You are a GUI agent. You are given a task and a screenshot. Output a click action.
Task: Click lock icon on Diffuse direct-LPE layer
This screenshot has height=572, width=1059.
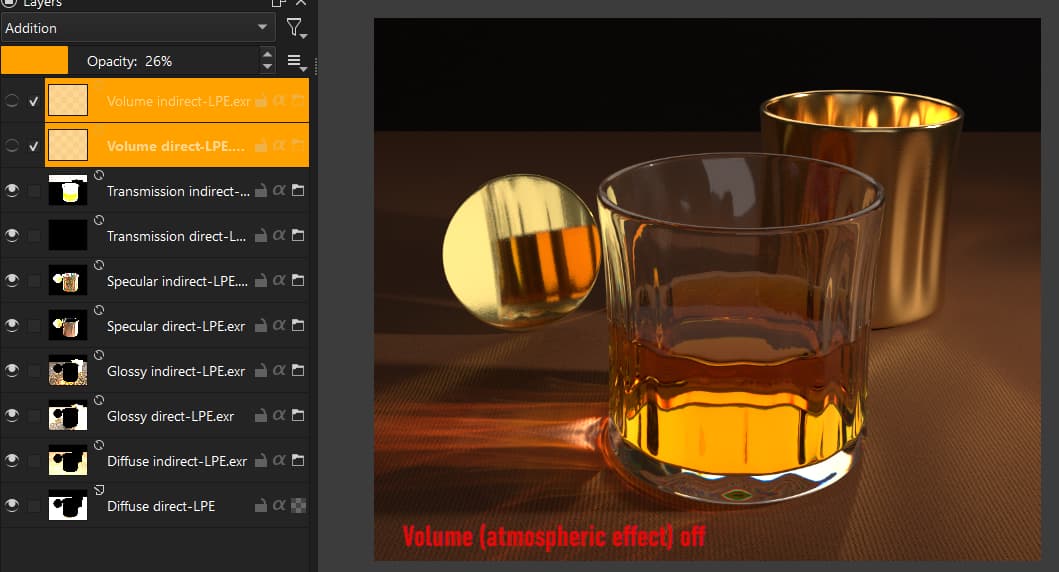pos(260,506)
